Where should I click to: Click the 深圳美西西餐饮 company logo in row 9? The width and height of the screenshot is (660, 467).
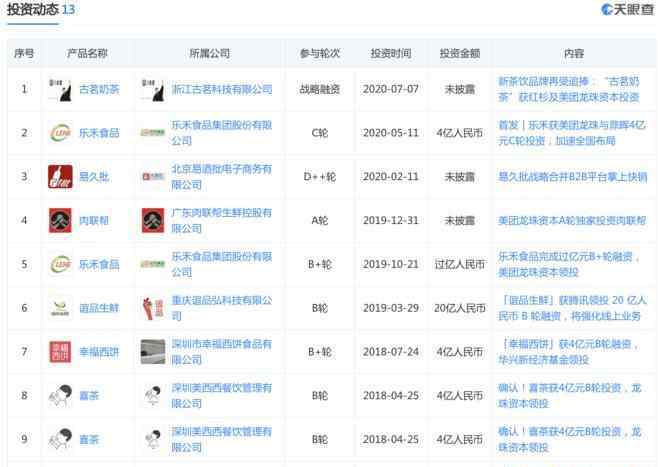pyautogui.click(x=153, y=440)
